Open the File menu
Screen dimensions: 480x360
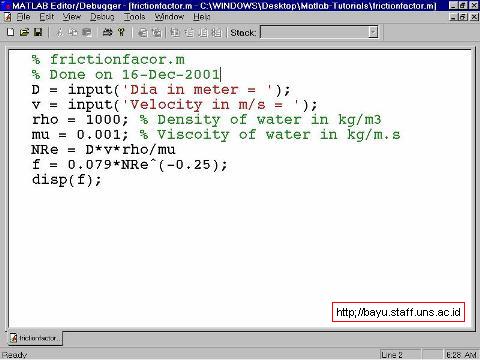coord(23,17)
